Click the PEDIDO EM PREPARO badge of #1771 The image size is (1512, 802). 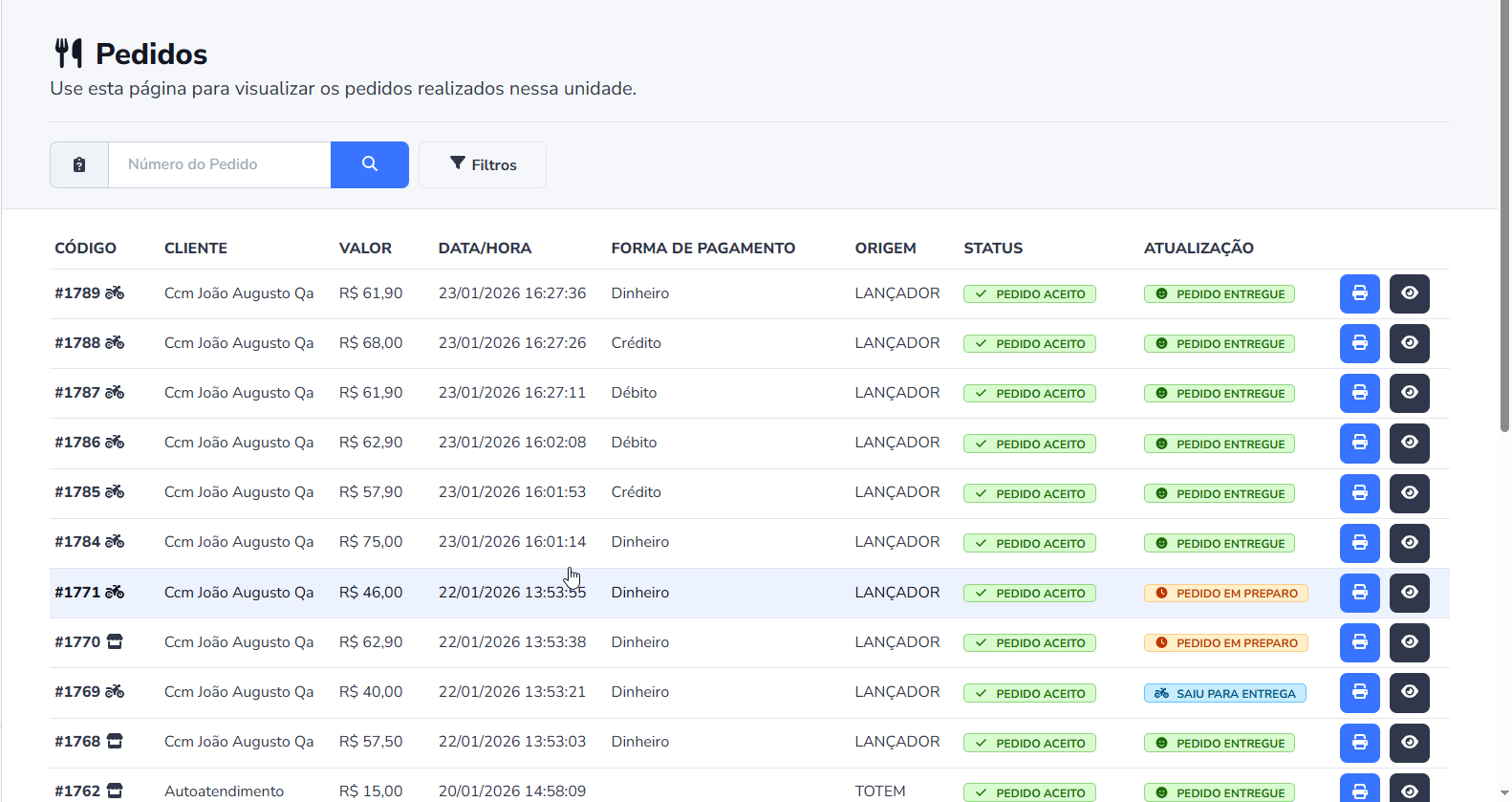tap(1225, 594)
